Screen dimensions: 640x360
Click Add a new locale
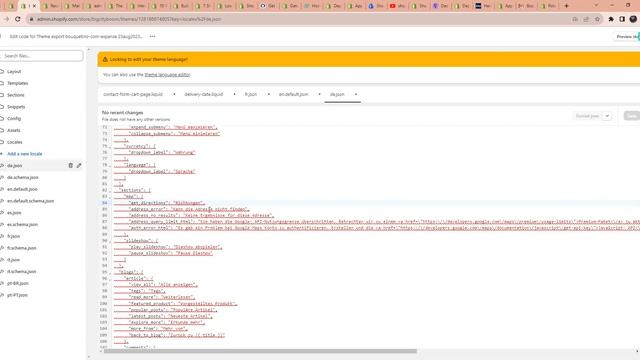coord(24,154)
